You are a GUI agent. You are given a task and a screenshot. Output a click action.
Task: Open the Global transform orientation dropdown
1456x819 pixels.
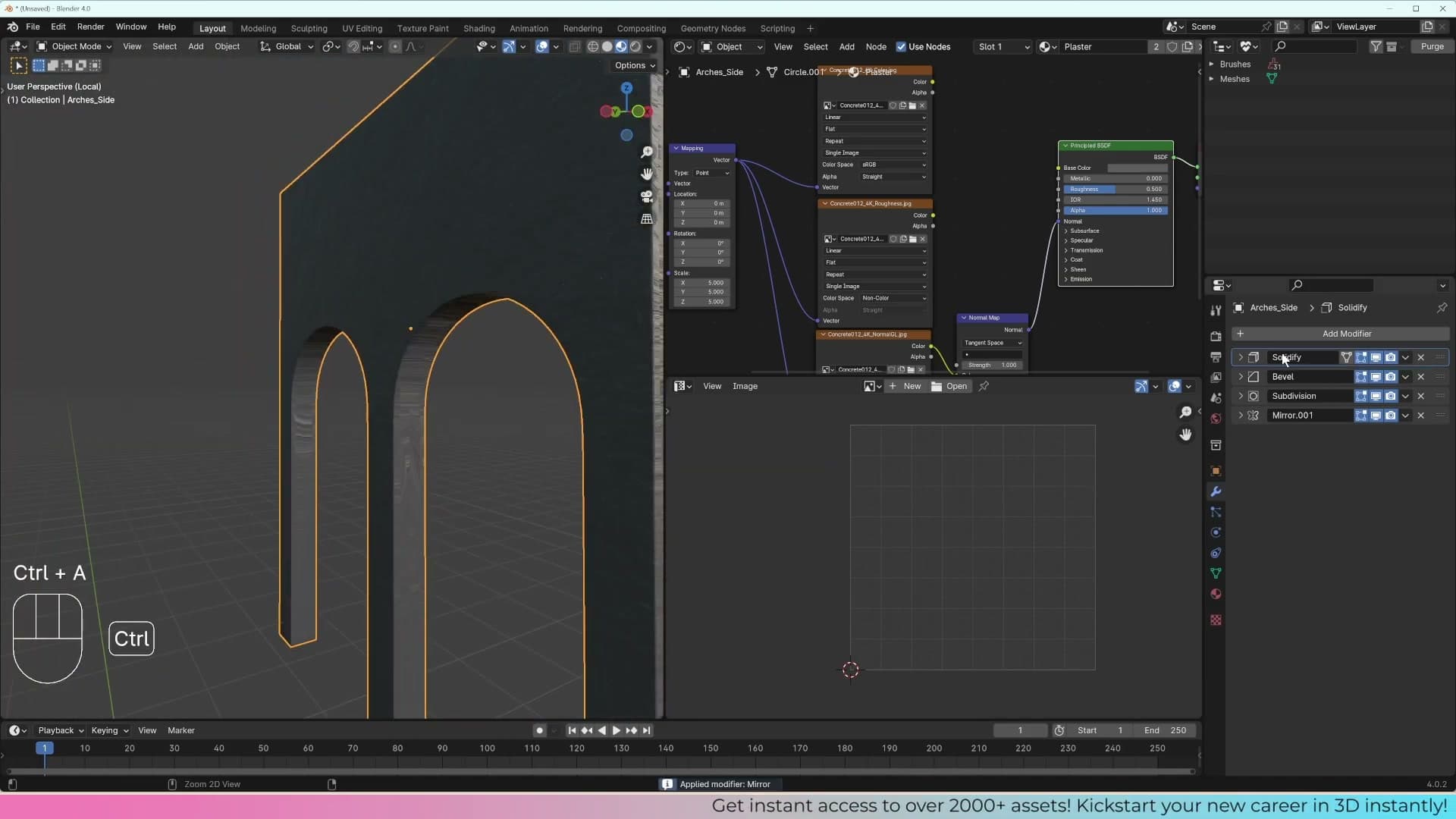(x=287, y=46)
